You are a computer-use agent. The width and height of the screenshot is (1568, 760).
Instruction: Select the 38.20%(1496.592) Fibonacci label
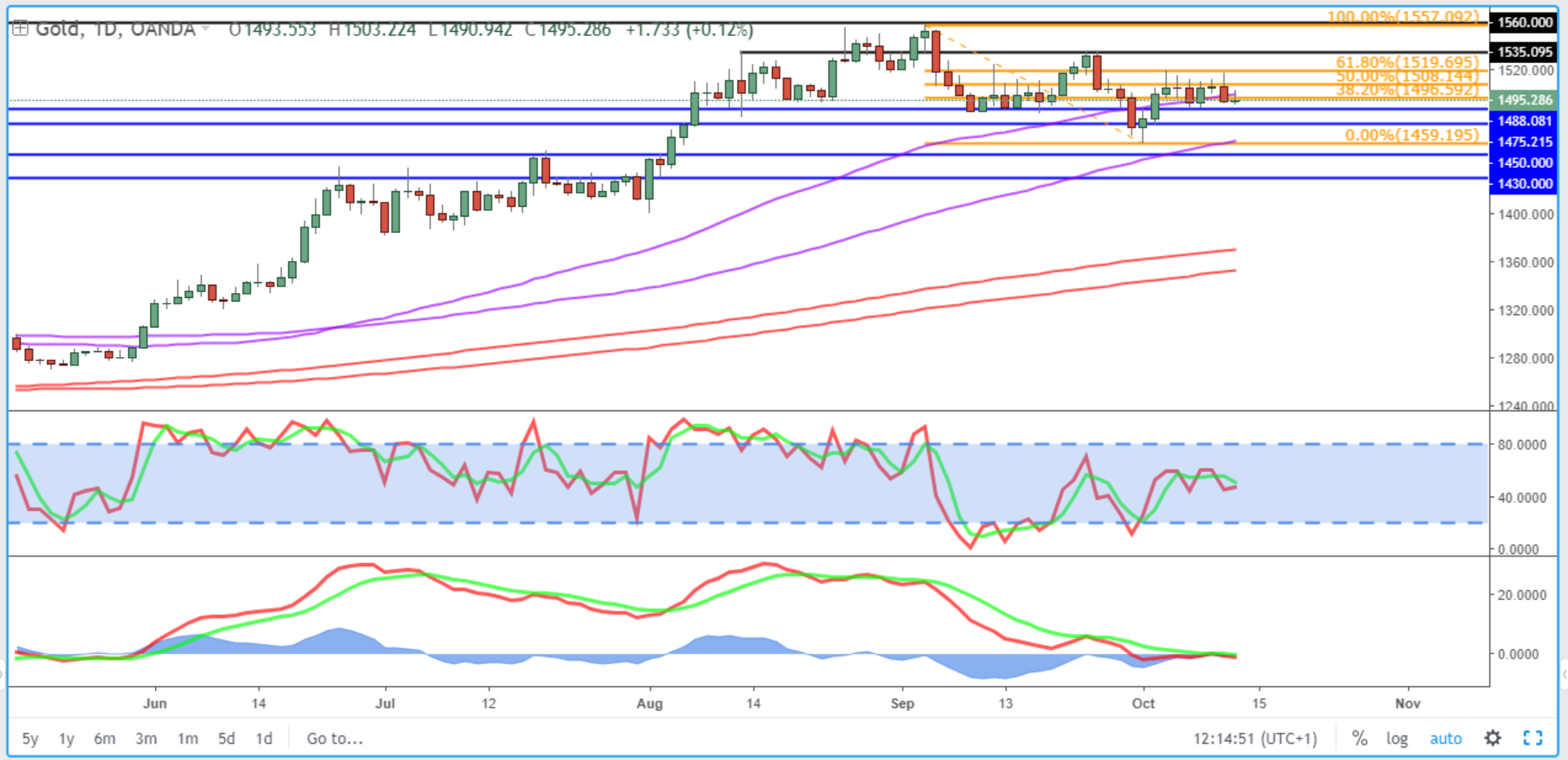(x=1407, y=89)
